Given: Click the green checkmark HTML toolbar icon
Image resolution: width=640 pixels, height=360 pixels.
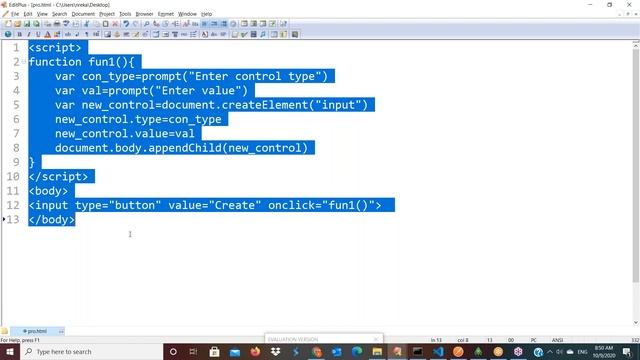Looking at the screenshot, I should click(244, 34).
